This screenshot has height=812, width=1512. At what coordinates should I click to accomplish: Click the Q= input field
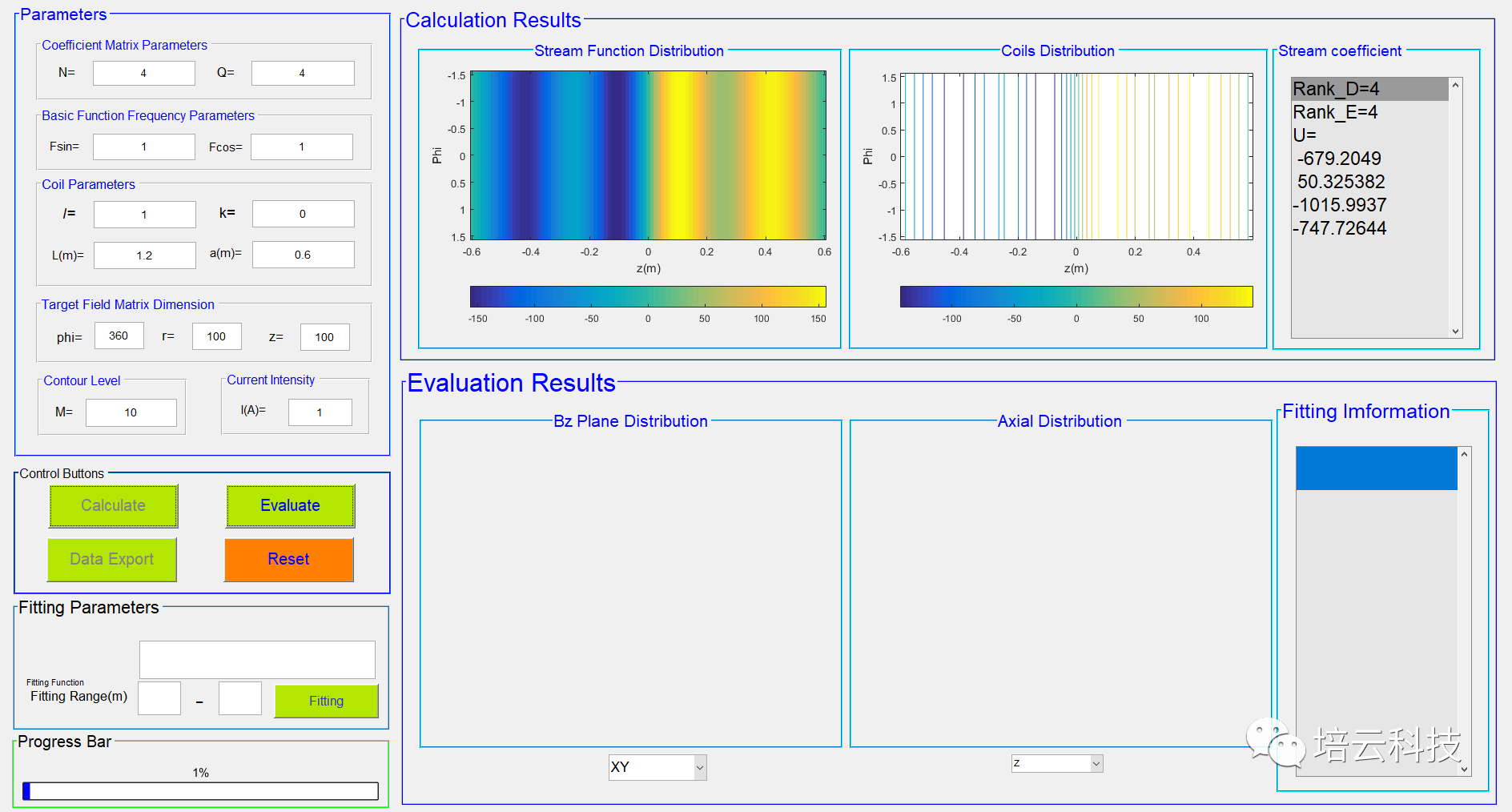click(303, 74)
